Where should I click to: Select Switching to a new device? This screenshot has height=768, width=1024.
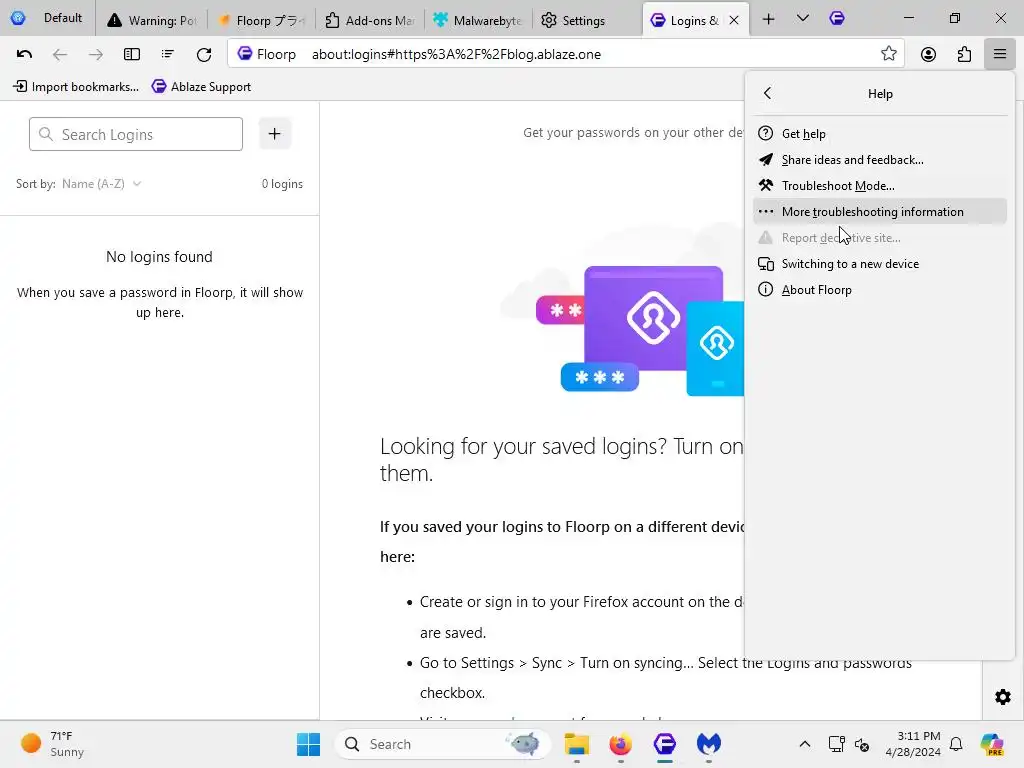click(880, 264)
